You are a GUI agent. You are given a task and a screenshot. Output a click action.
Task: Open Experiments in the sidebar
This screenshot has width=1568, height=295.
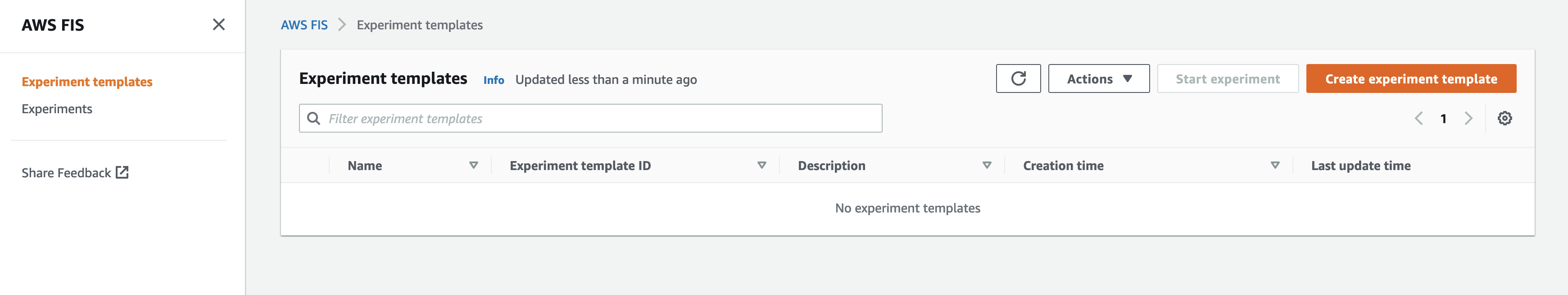(x=57, y=109)
